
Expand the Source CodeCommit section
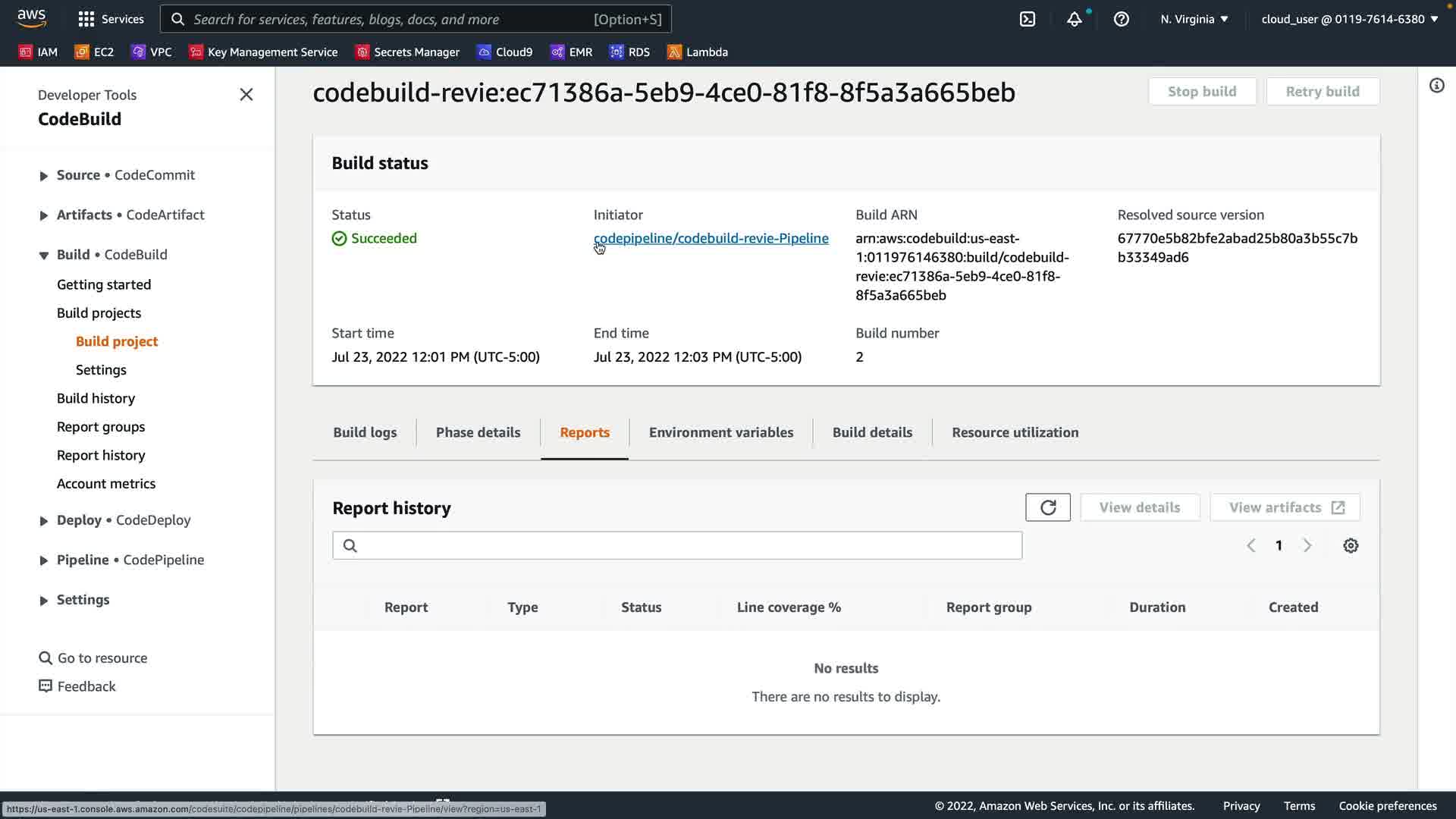coord(43,176)
